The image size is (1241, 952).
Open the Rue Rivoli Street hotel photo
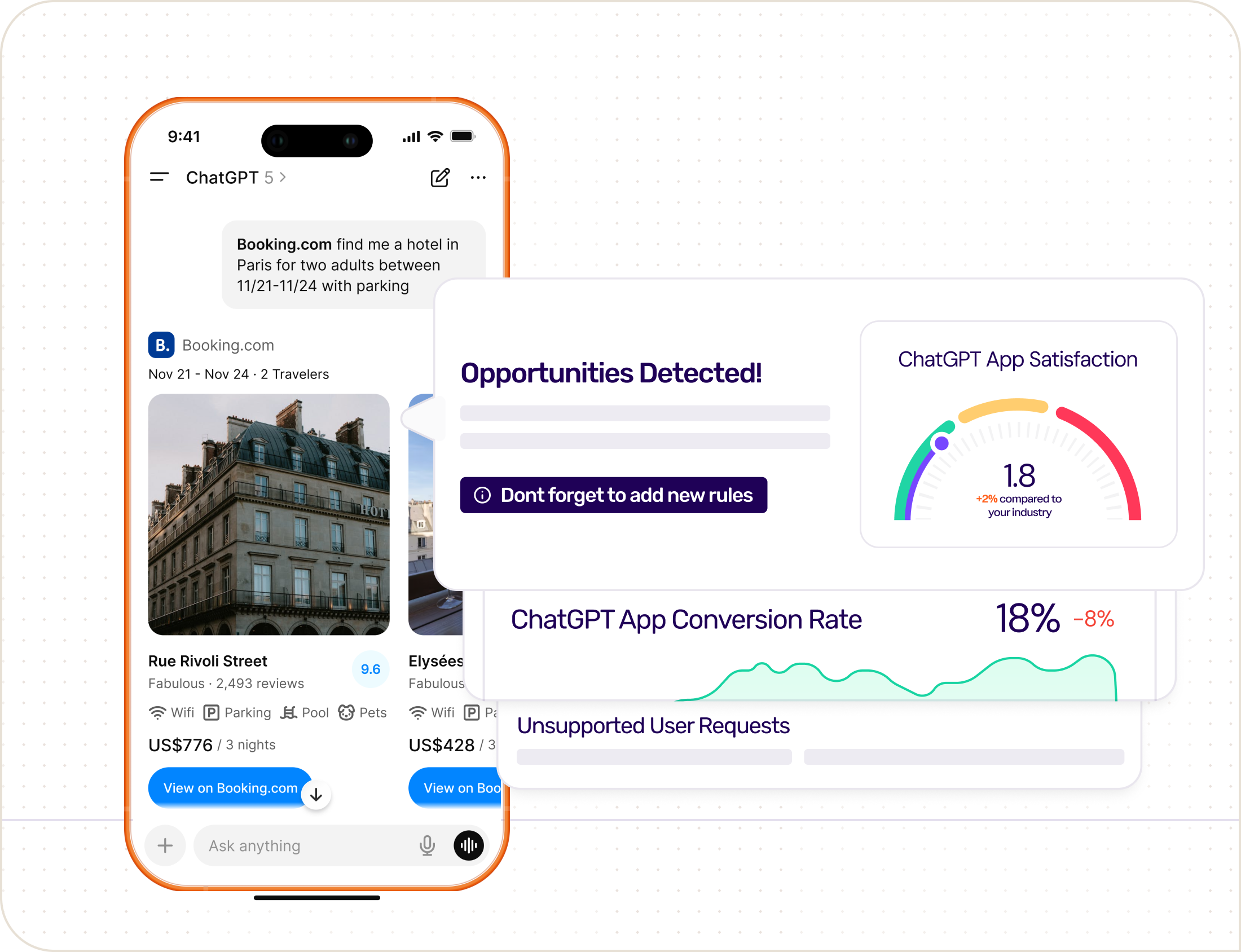269,514
